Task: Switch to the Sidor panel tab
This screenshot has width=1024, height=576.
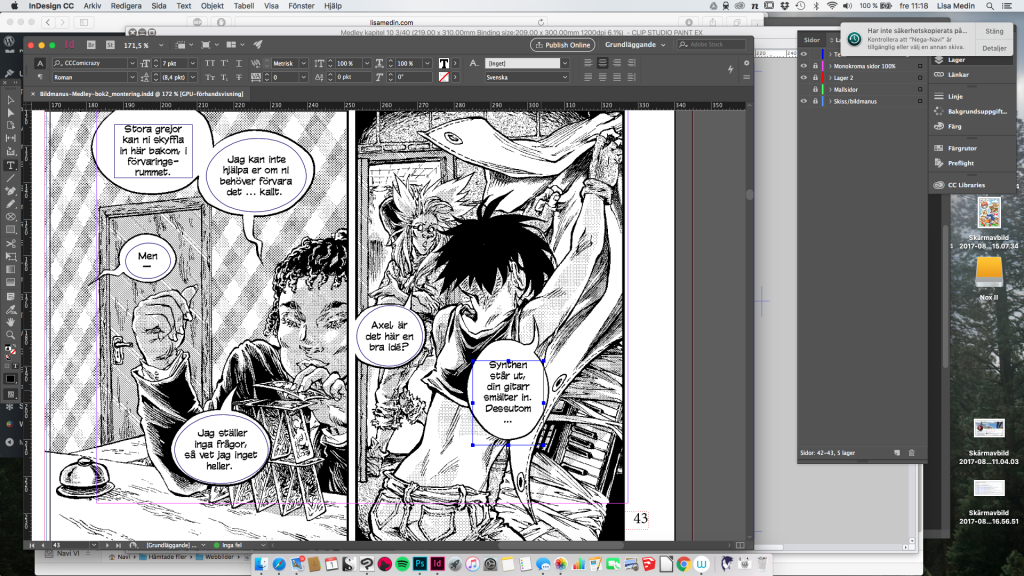Action: click(812, 40)
